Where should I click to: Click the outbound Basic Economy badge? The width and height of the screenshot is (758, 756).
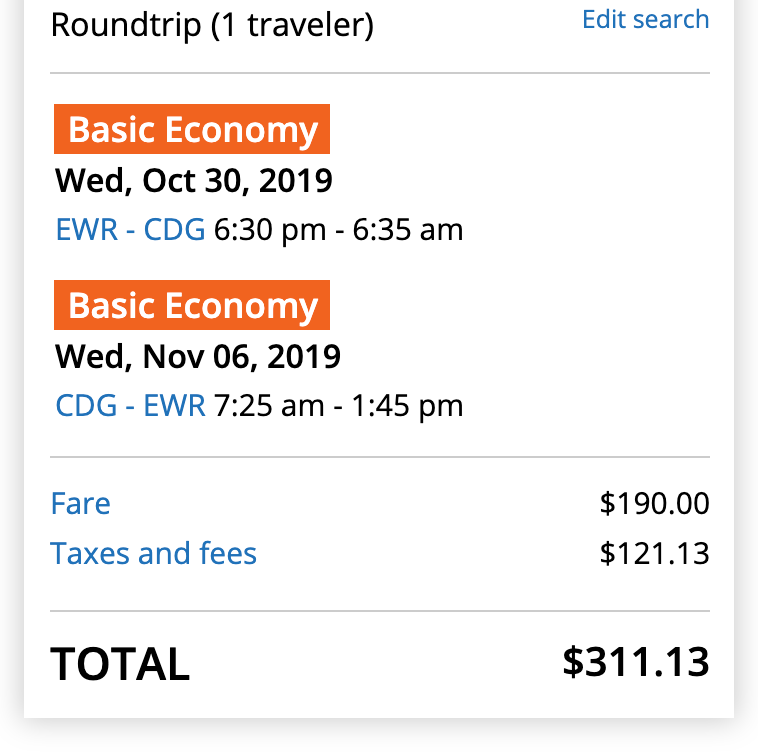(192, 131)
